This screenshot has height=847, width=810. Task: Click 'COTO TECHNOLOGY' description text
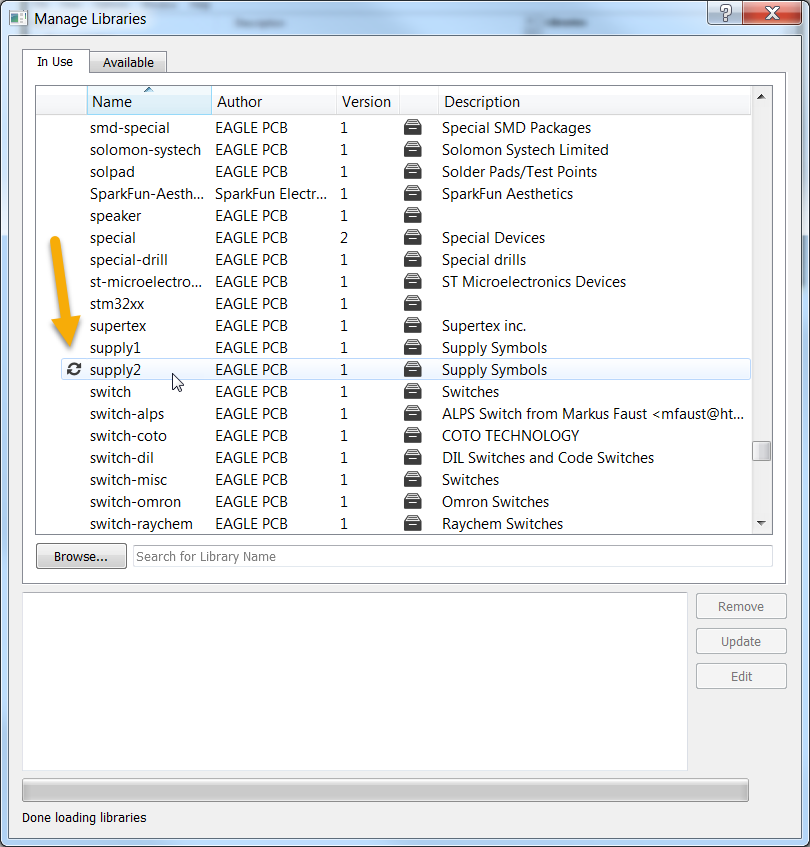point(510,436)
